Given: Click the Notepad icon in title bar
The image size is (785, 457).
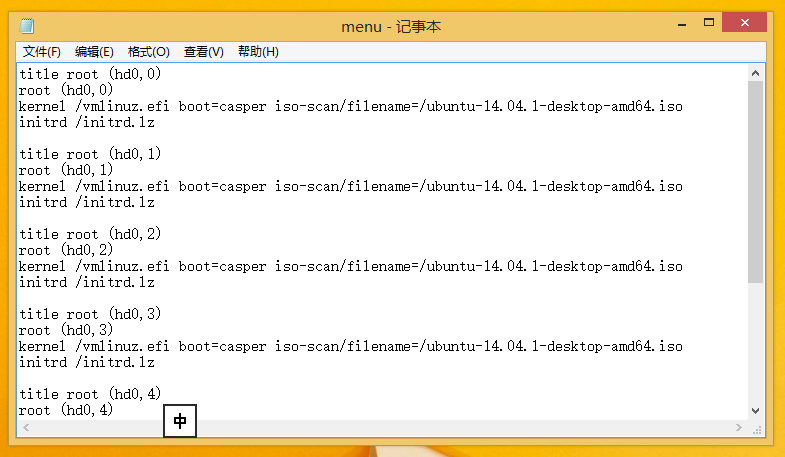Looking at the screenshot, I should tap(27, 26).
